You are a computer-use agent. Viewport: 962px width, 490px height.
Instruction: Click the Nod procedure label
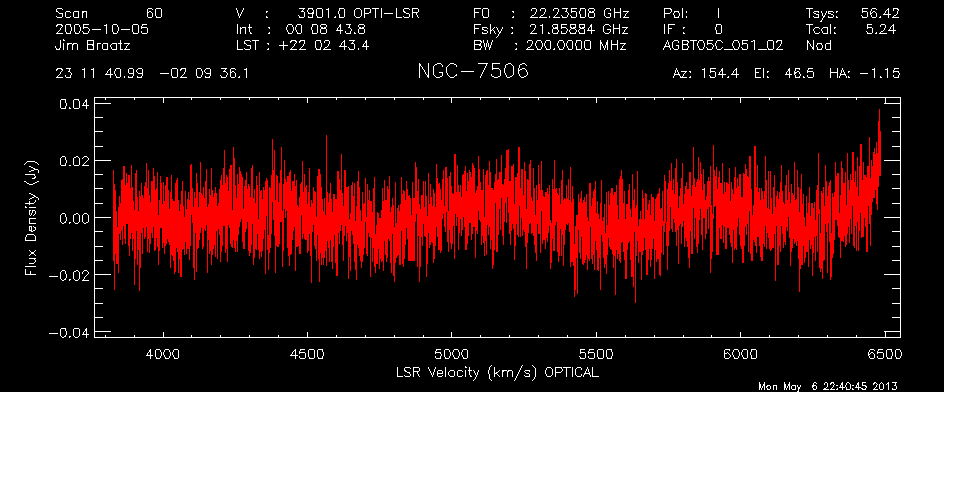click(x=819, y=45)
